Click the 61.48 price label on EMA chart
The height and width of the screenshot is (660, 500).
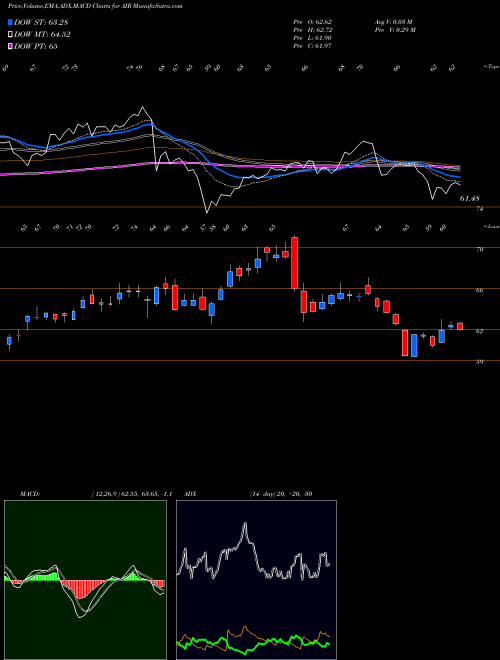tap(470, 198)
